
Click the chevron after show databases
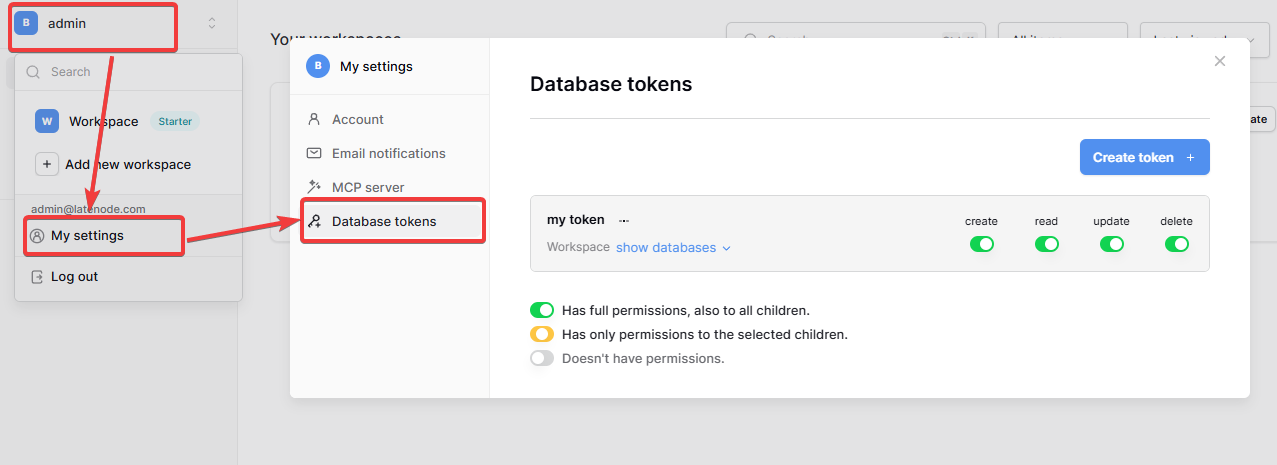tap(727, 248)
